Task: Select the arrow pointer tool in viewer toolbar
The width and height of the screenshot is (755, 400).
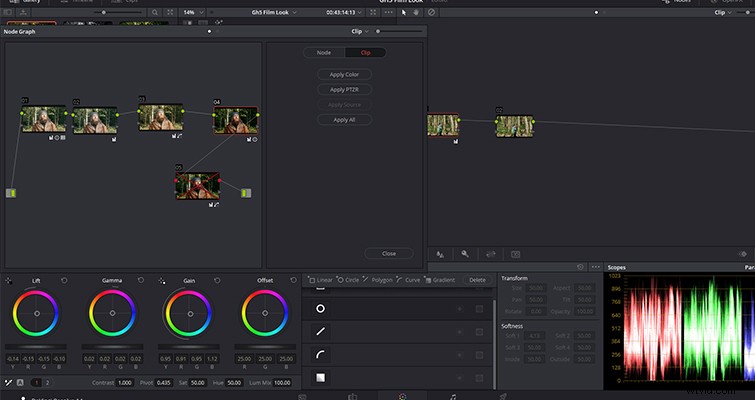Action: pyautogui.click(x=404, y=13)
